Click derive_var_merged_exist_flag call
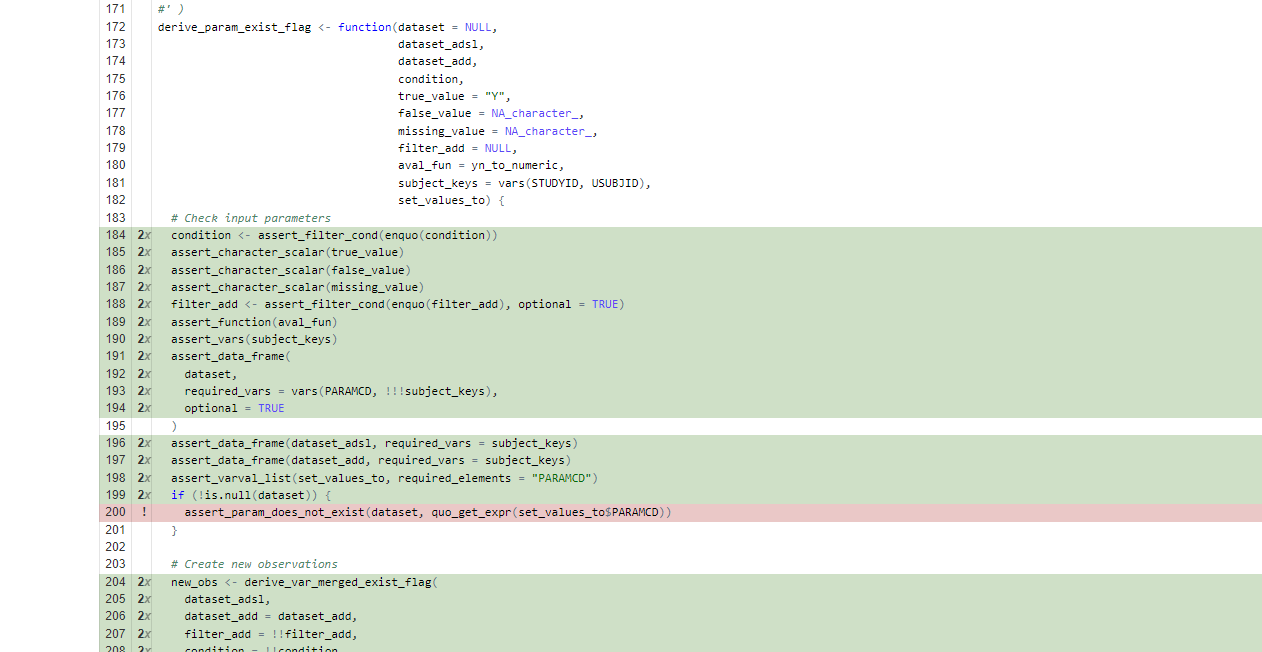Screen dimensions: 1262x652 341,582
